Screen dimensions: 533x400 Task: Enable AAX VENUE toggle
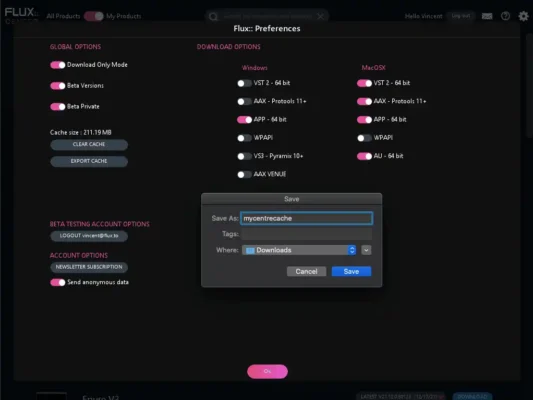click(x=244, y=175)
